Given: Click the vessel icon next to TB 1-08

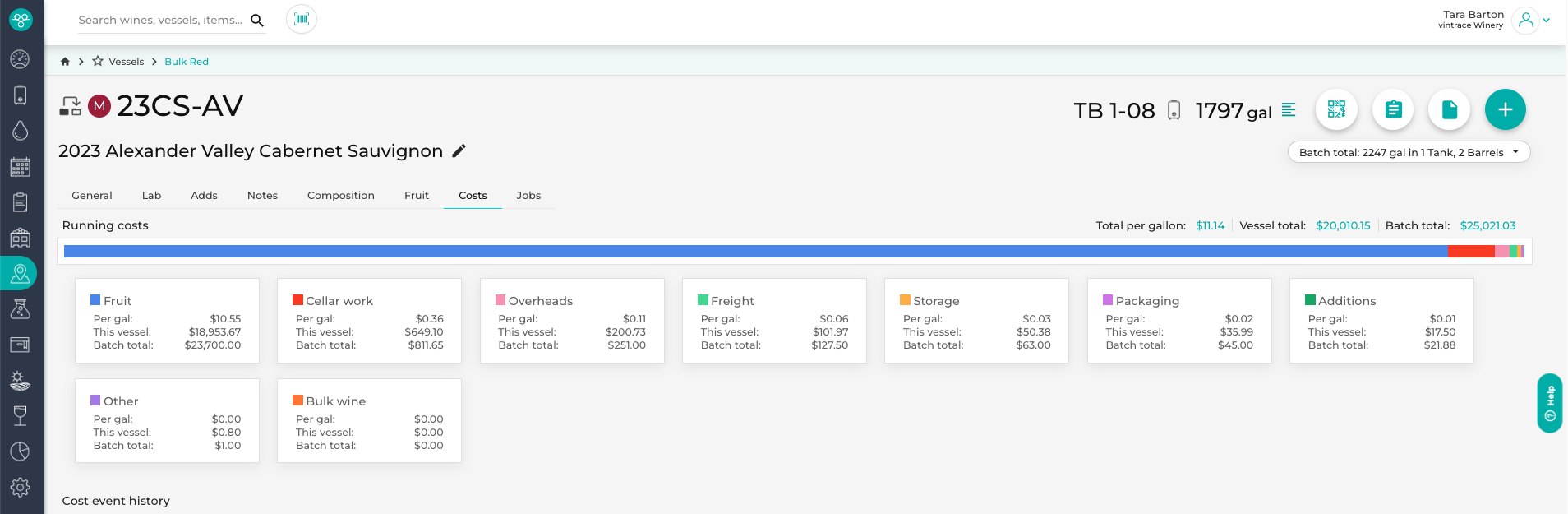Looking at the screenshot, I should click(1174, 110).
